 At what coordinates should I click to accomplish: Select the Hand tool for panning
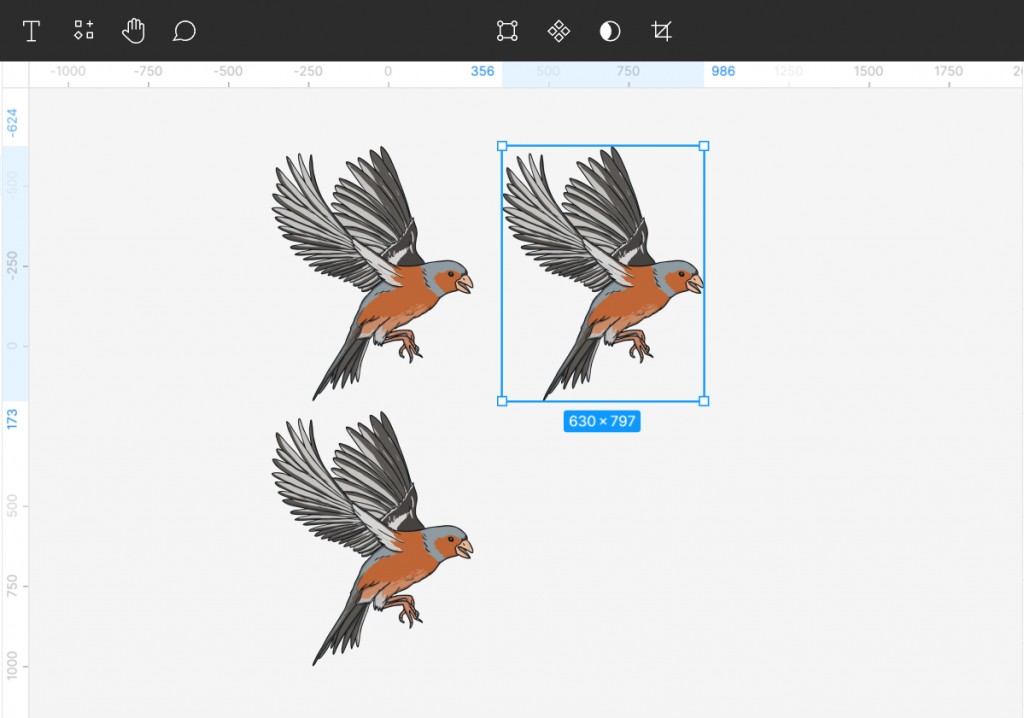[x=133, y=31]
